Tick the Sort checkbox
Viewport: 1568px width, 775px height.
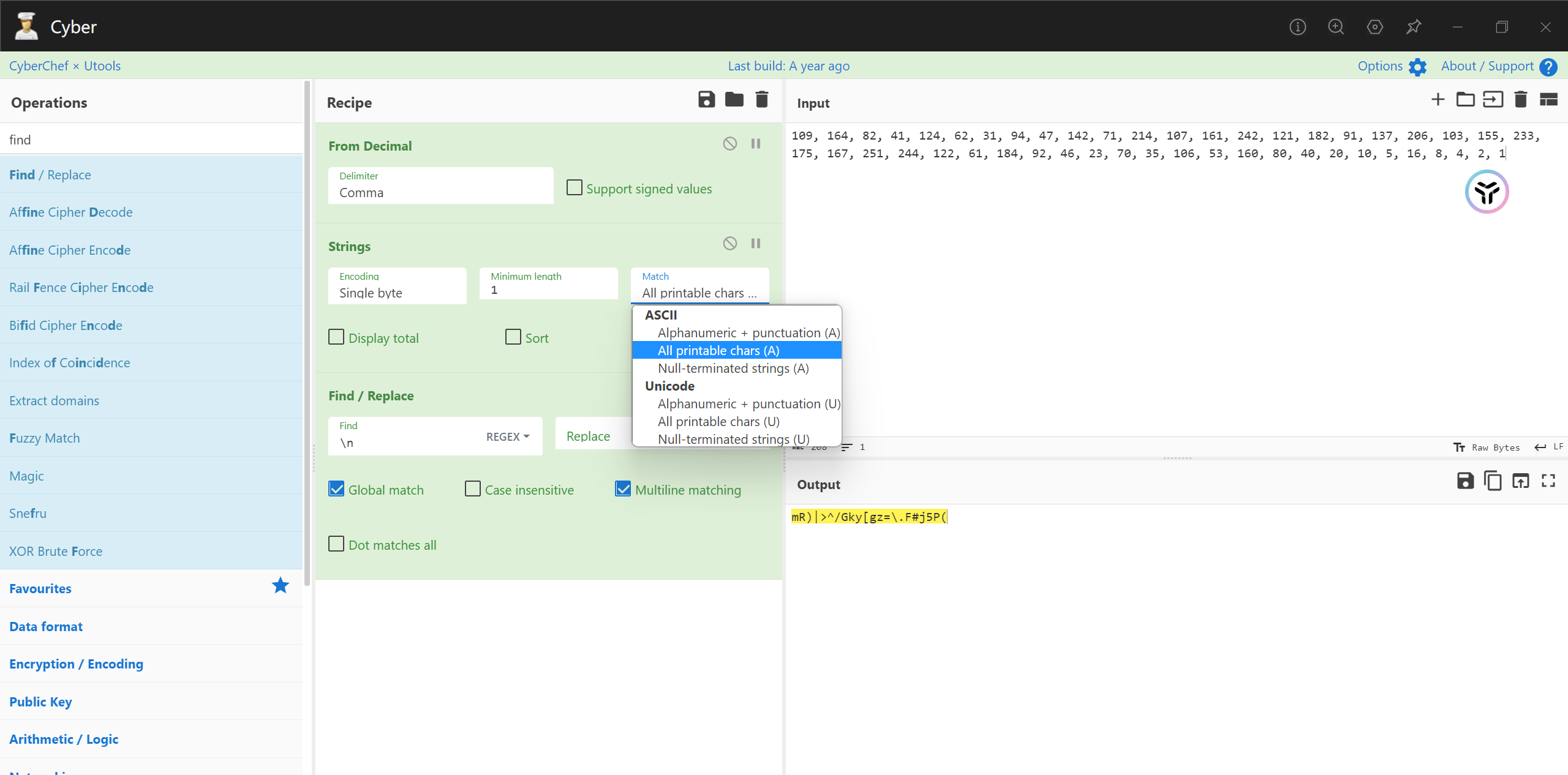513,337
